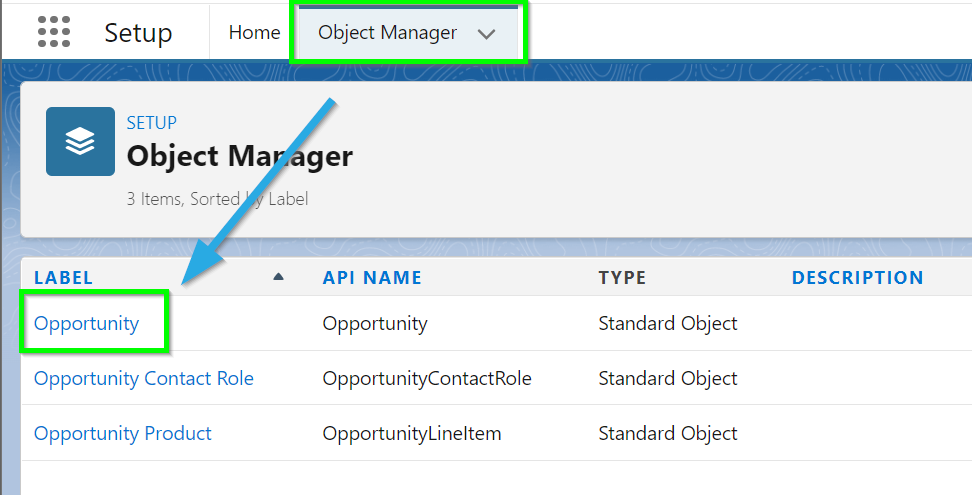Click the Opportunity API name cell
This screenshot has height=495, width=972.
[x=375, y=323]
